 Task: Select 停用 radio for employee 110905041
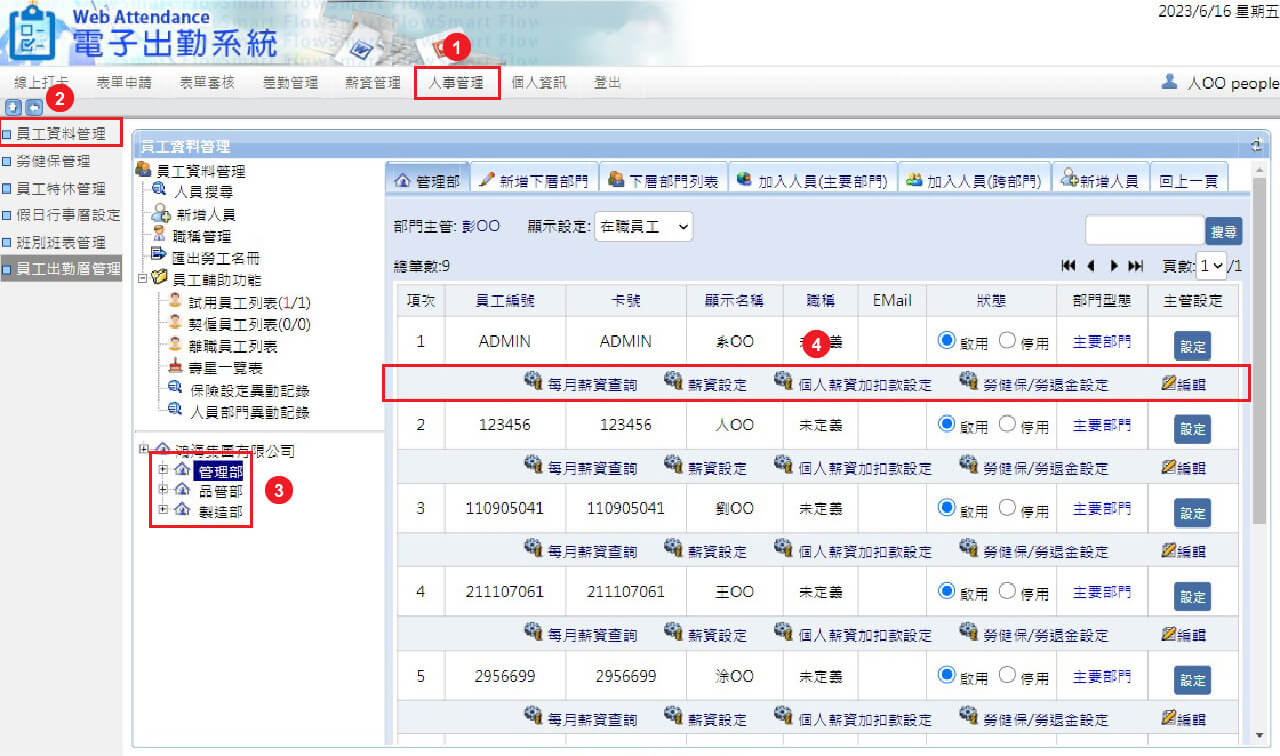[1007, 507]
